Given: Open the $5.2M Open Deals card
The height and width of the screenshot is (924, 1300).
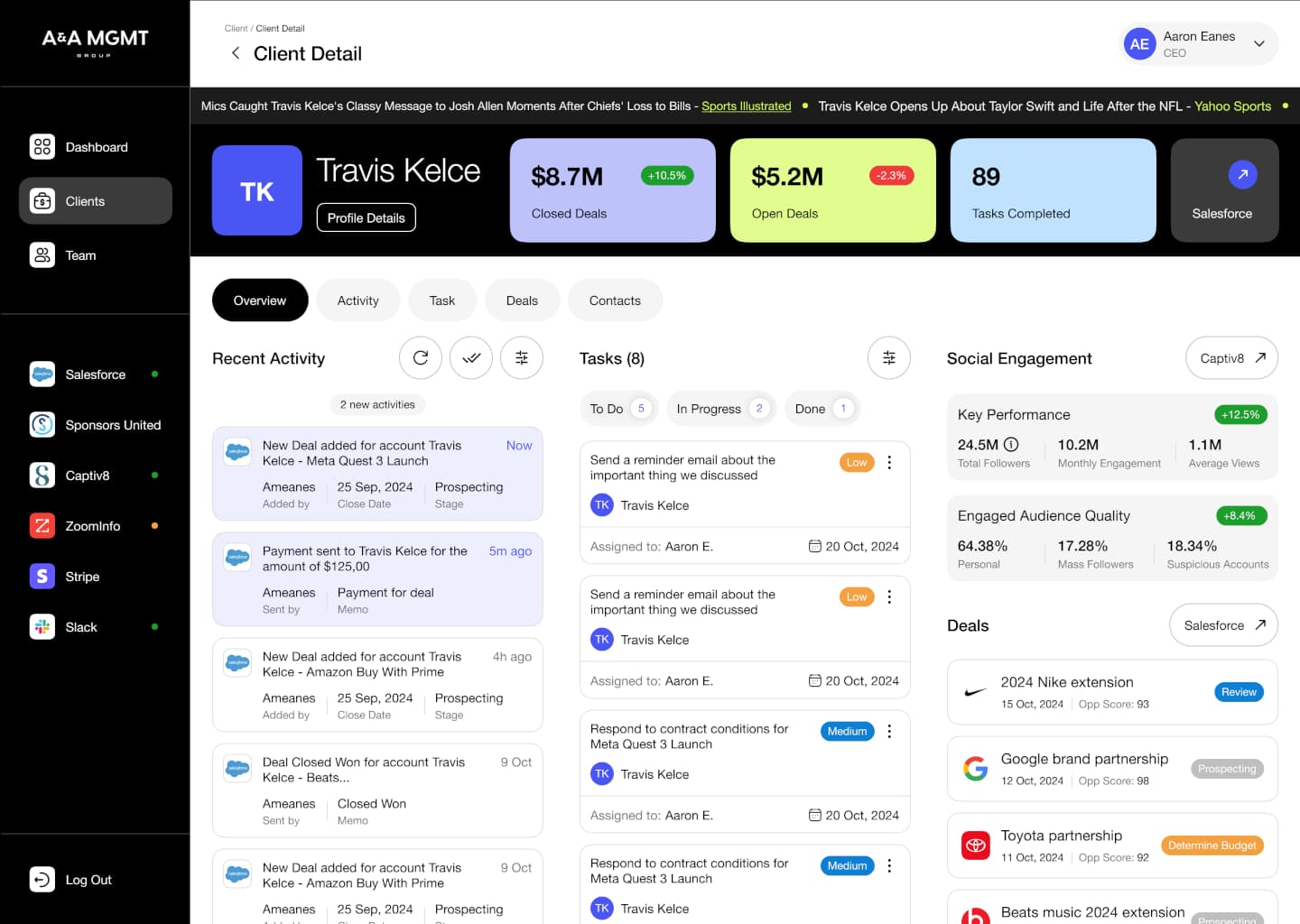Looking at the screenshot, I should [833, 190].
